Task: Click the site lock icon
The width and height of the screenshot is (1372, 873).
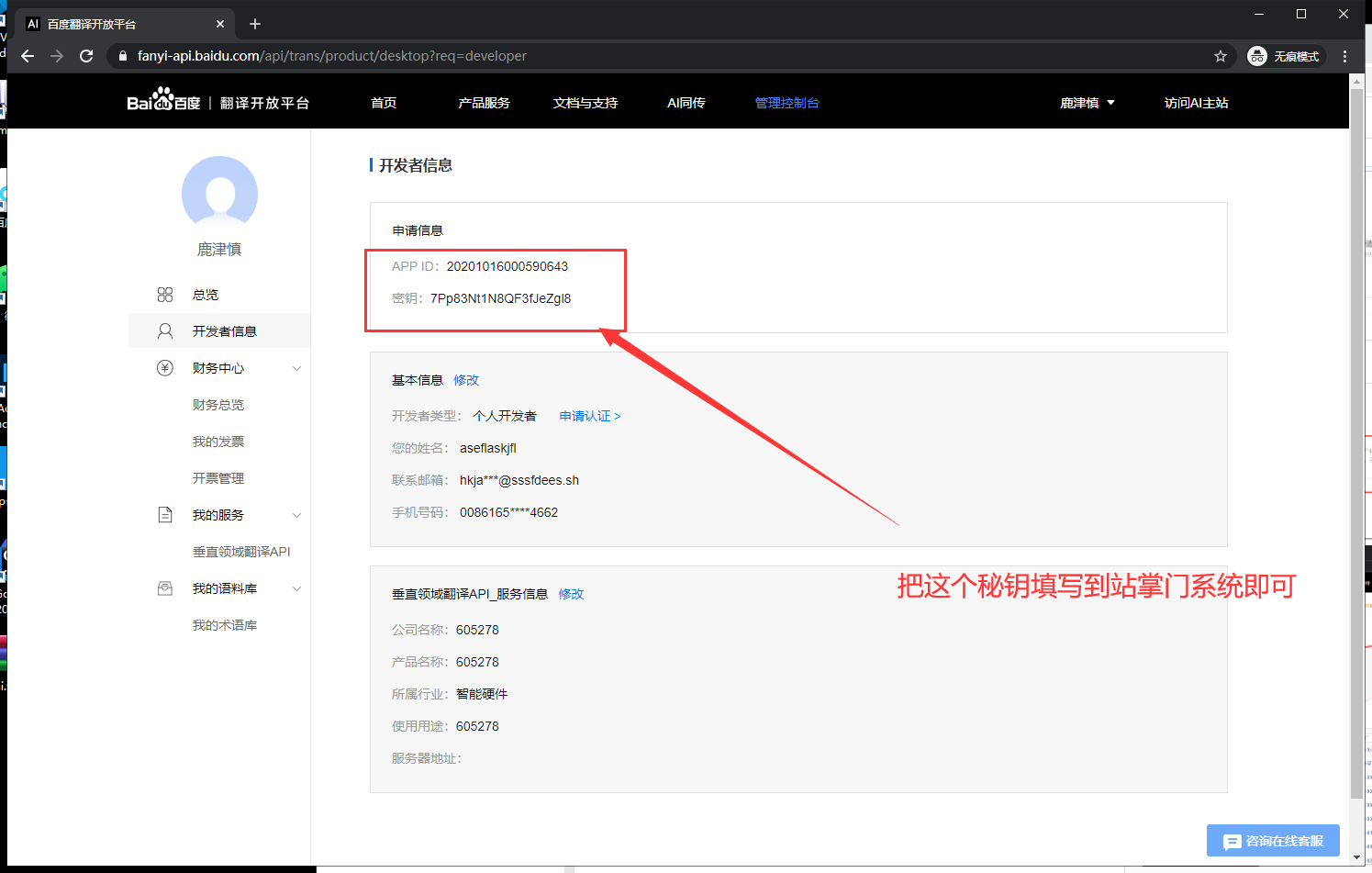Action: [x=123, y=56]
